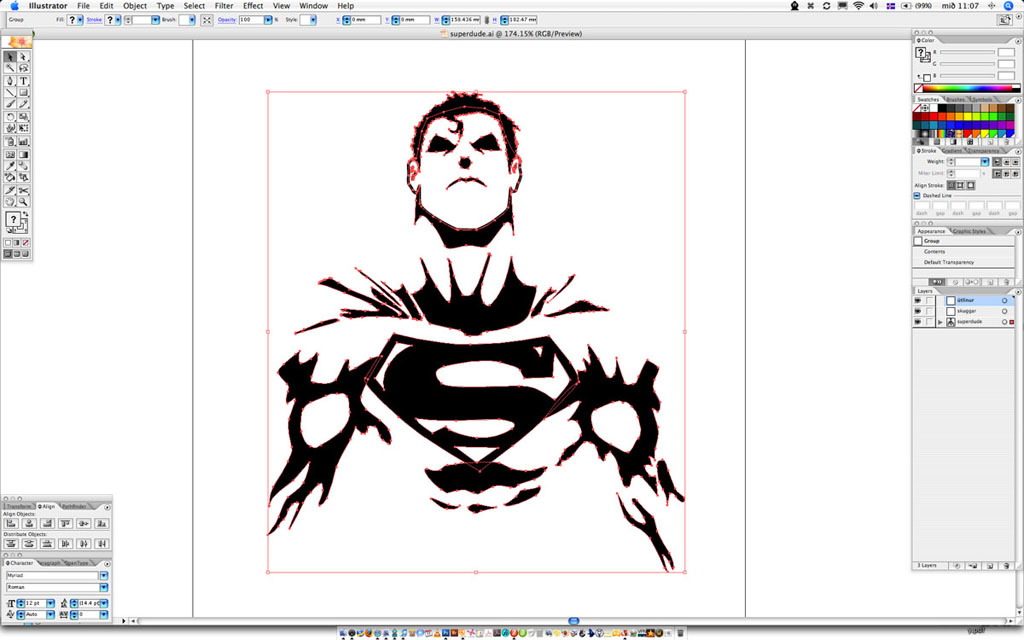Expand the superdude layer contents

coord(940,322)
